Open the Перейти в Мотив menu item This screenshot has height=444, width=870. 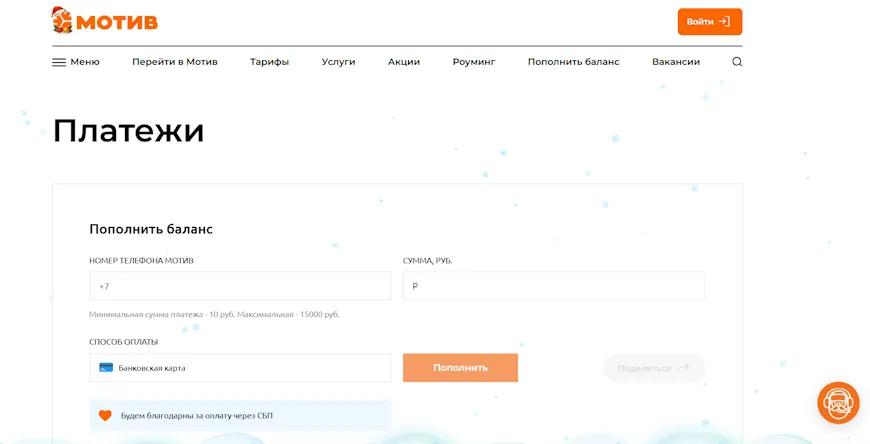coord(174,62)
